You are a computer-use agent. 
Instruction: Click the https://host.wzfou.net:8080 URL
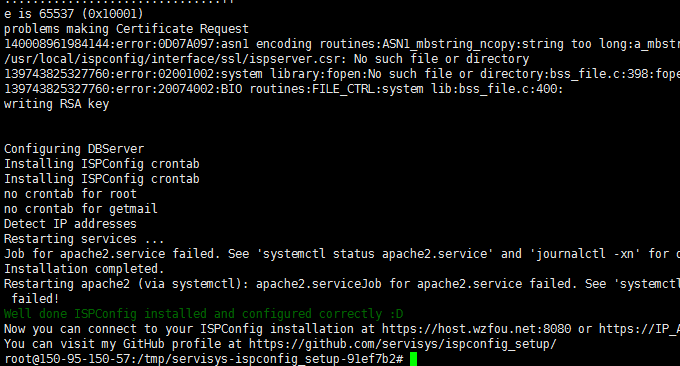(476, 329)
